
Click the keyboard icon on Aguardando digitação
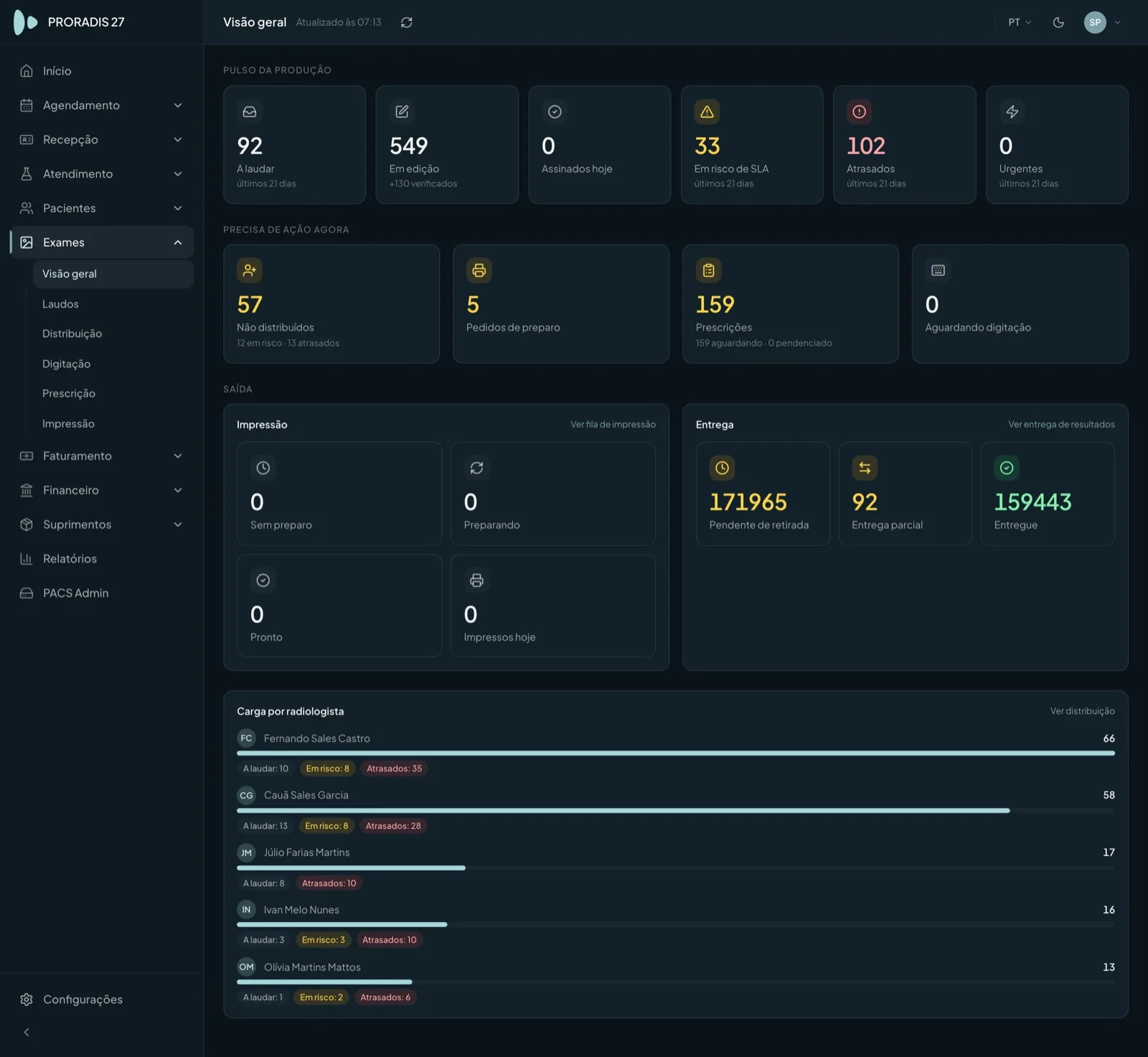coord(938,271)
